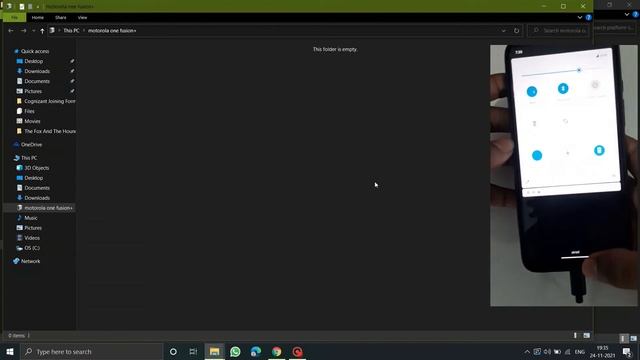Select This PC in the address path
The width and height of the screenshot is (640, 360).
(71, 31)
